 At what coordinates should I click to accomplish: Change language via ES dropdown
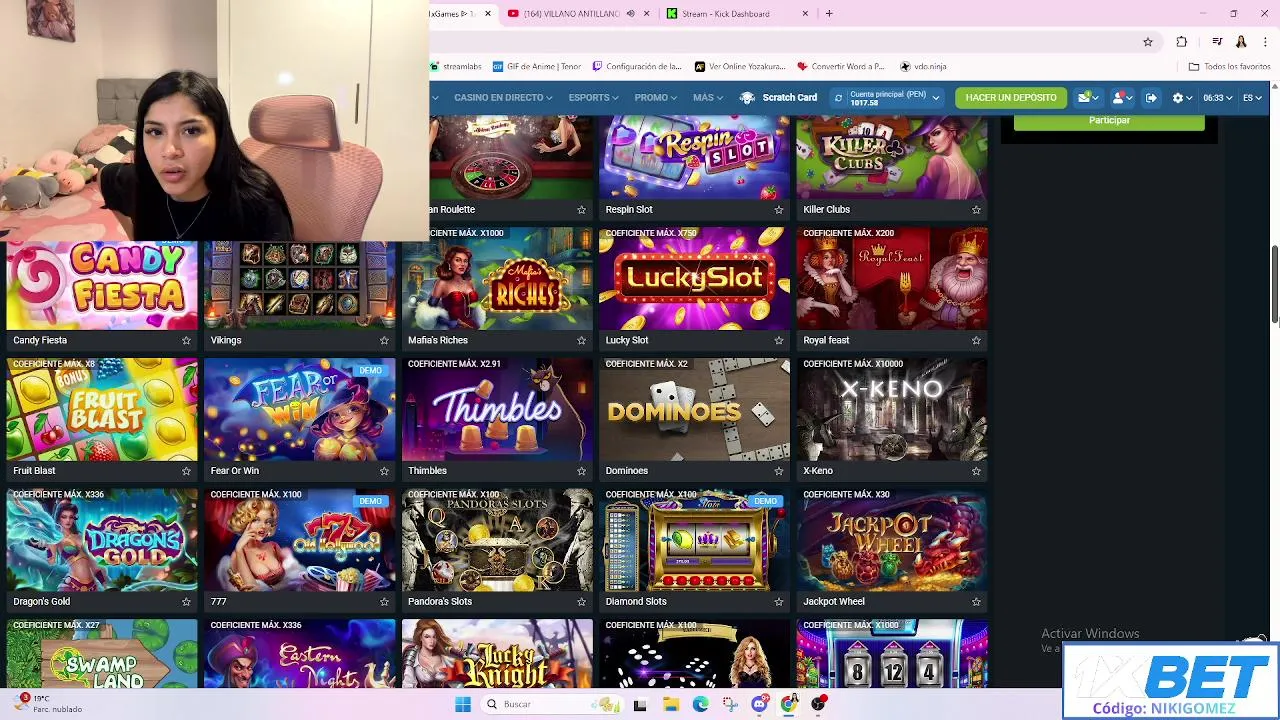tap(1252, 97)
